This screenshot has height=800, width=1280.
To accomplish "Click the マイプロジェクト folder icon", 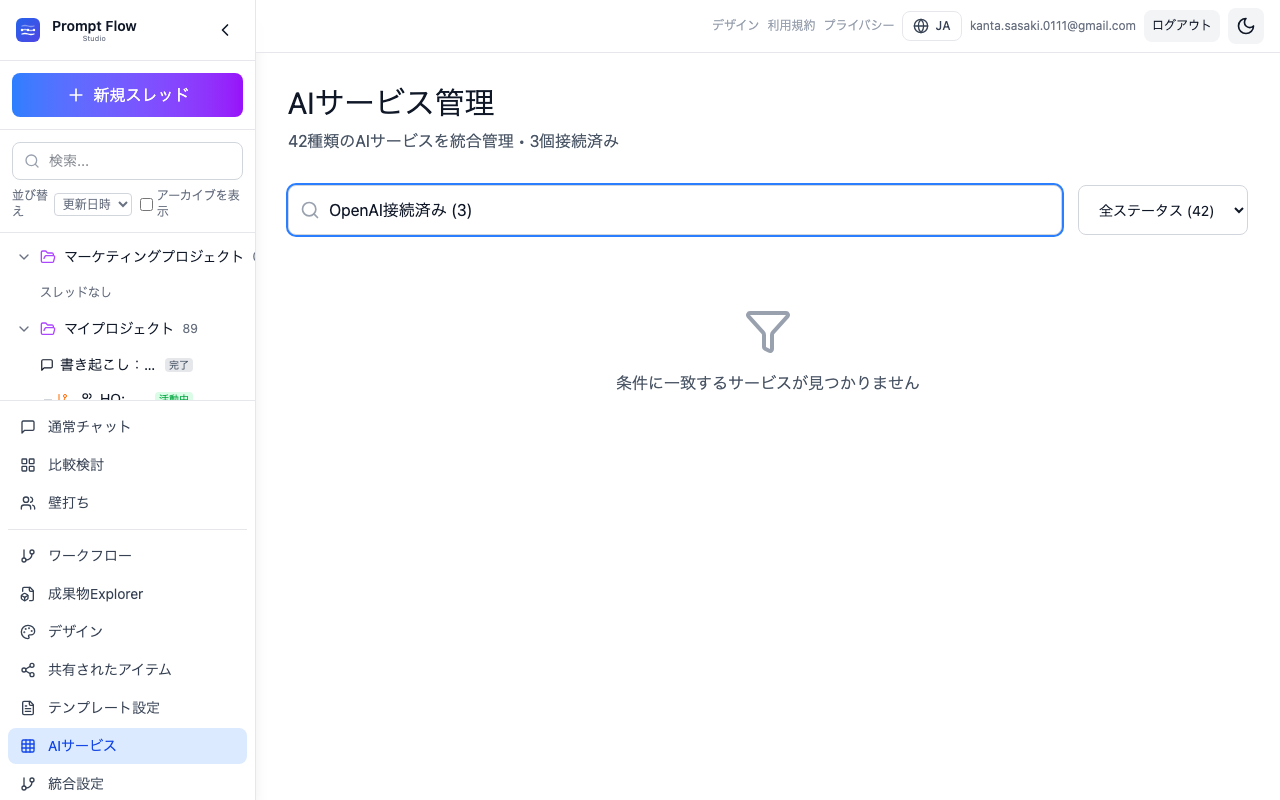I will coord(47,329).
